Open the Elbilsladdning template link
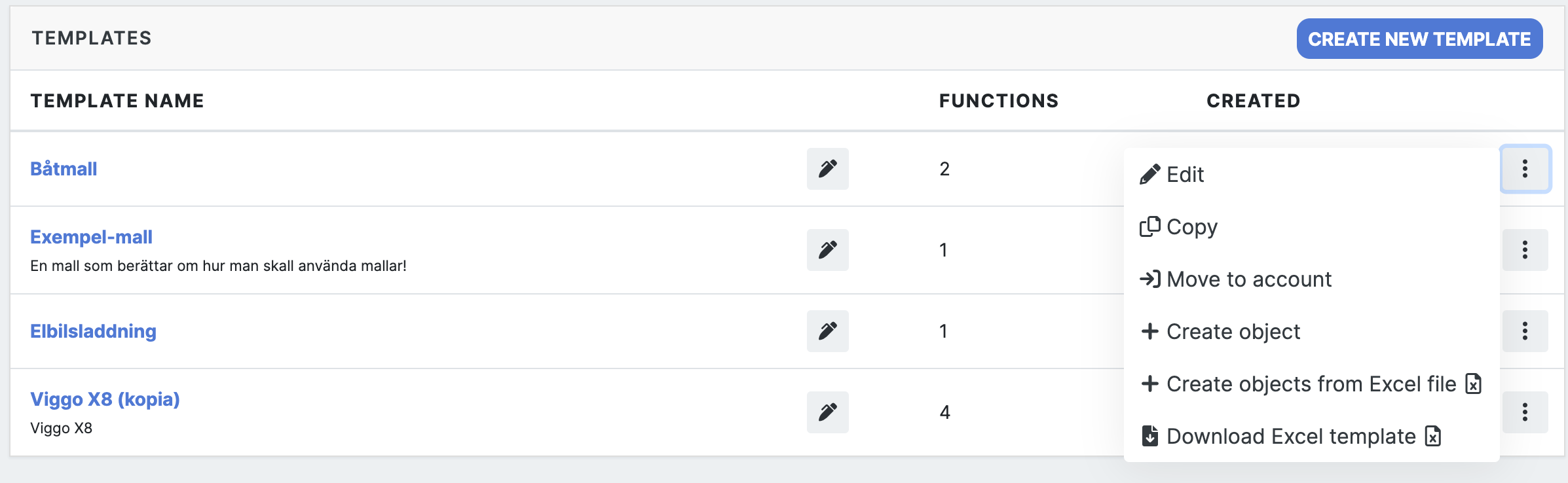Image resolution: width=1568 pixels, height=483 pixels. [x=93, y=331]
